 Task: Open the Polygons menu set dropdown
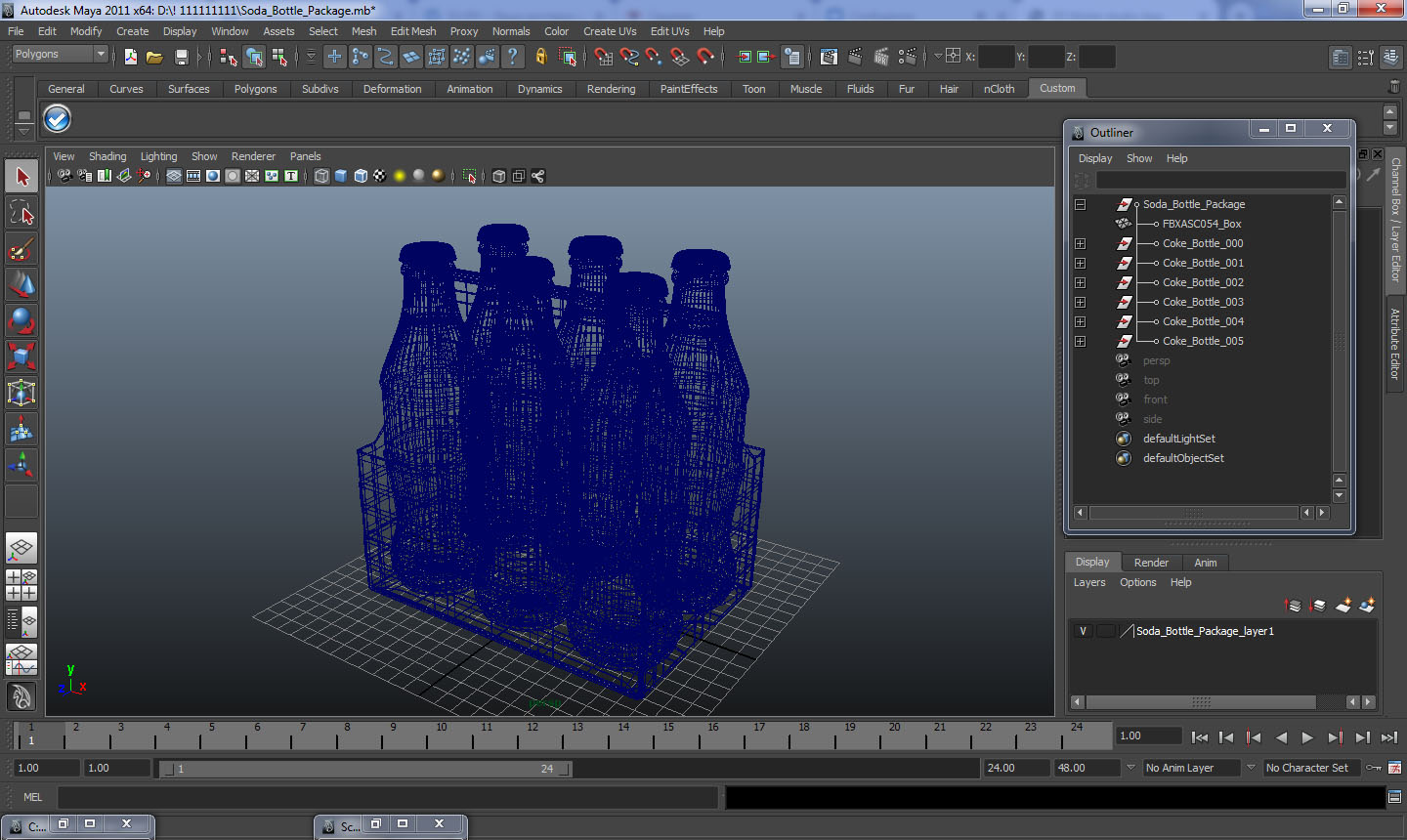click(60, 55)
